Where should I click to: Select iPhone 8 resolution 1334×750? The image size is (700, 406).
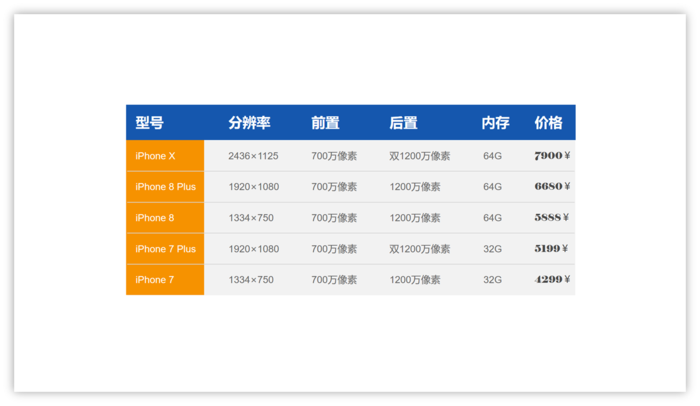pos(251,218)
